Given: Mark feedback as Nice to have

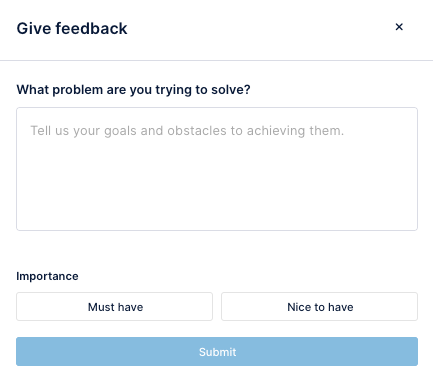Looking at the screenshot, I should click(319, 307).
